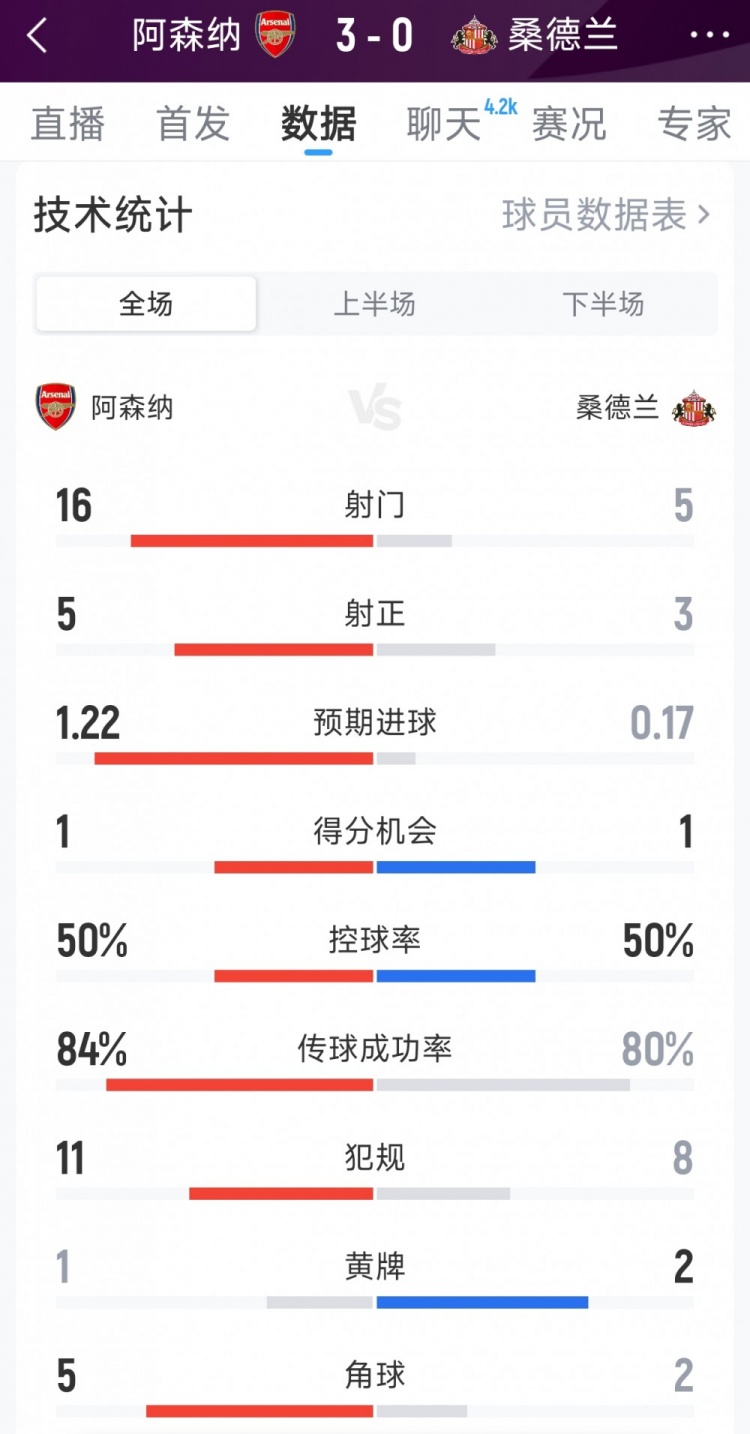Image resolution: width=750 pixels, height=1434 pixels.
Task: Tap the back arrow icon
Action: click(37, 37)
